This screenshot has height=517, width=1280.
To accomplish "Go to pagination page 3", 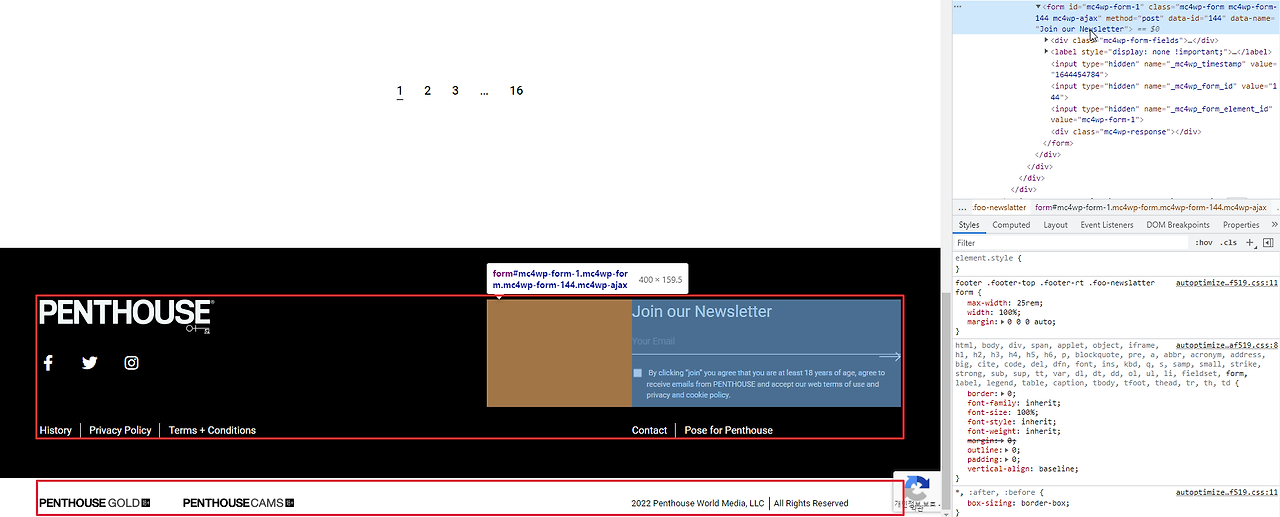I will pos(455,91).
